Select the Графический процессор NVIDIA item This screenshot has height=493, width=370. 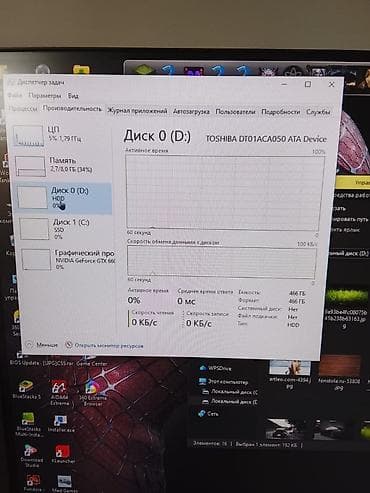pos(68,259)
